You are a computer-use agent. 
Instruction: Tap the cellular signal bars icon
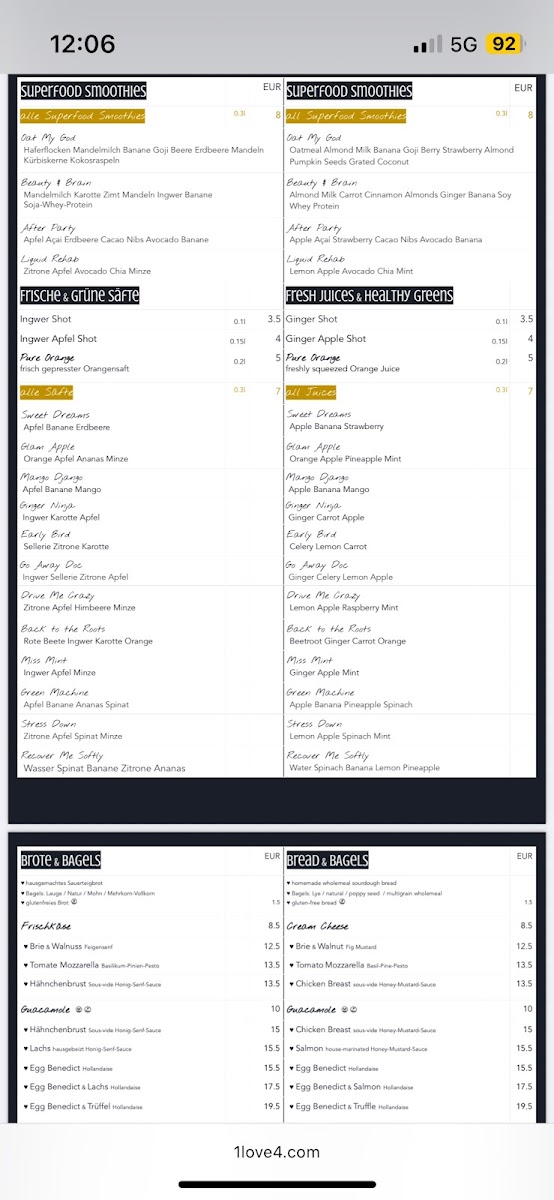coord(427,45)
